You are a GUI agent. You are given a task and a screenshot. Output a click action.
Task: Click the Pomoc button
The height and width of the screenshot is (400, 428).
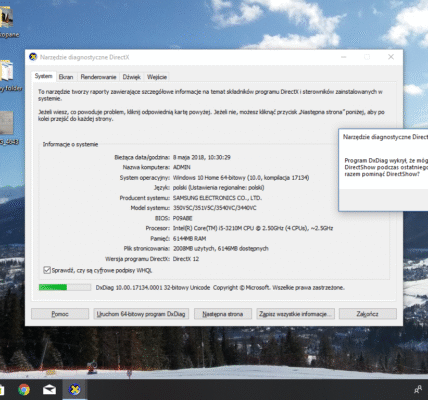click(60, 314)
